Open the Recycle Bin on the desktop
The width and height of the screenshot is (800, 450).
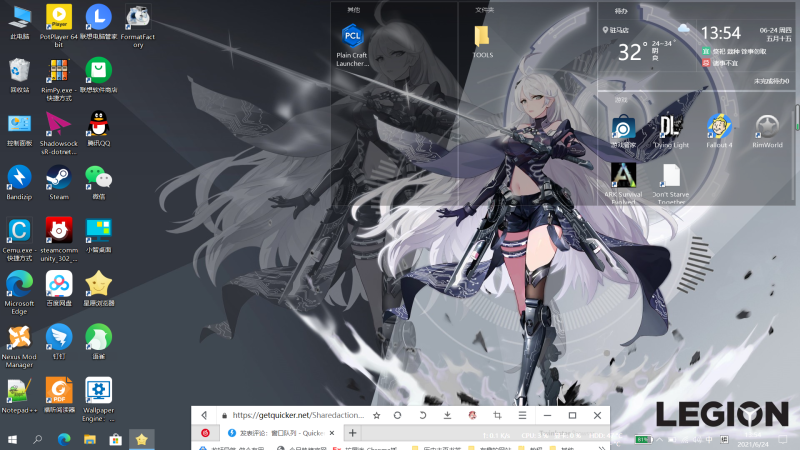(x=19, y=76)
